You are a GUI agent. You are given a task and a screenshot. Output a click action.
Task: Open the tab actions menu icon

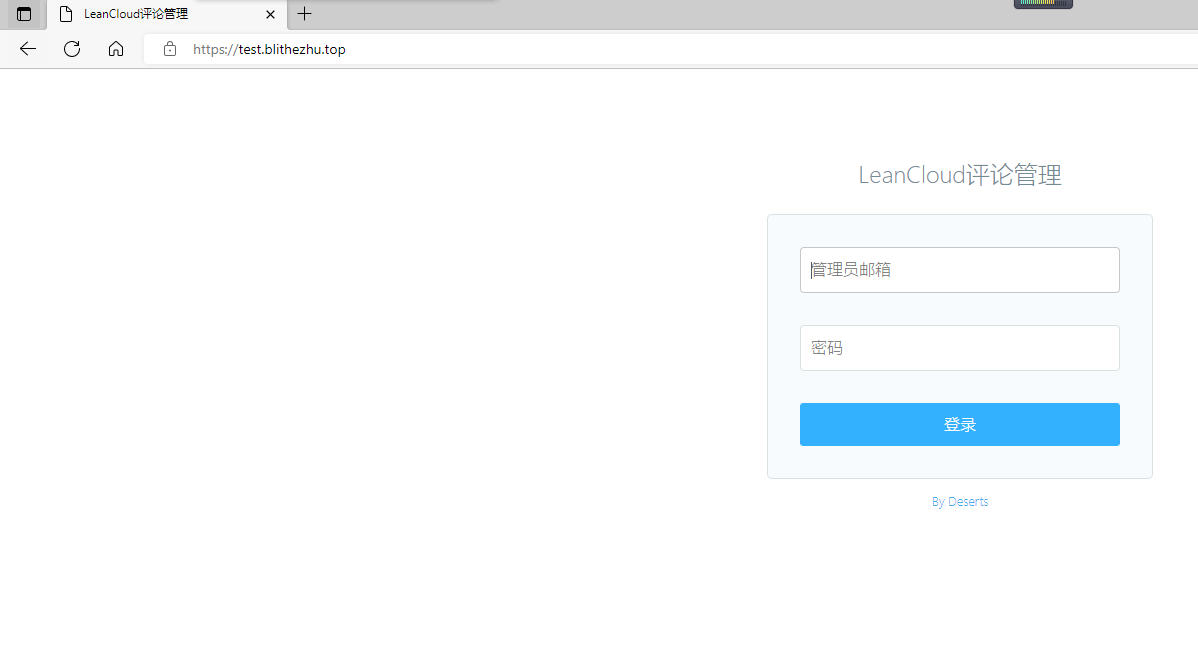[24, 14]
